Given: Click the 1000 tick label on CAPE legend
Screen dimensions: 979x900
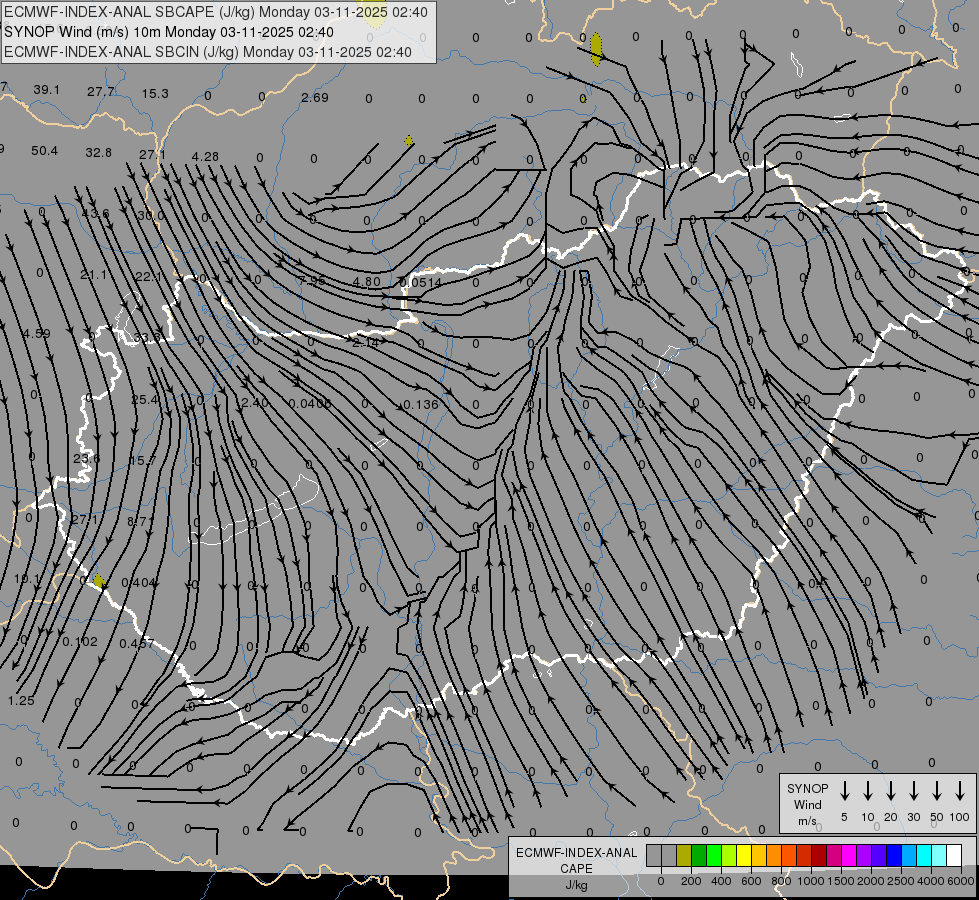Looking at the screenshot, I should [x=810, y=881].
